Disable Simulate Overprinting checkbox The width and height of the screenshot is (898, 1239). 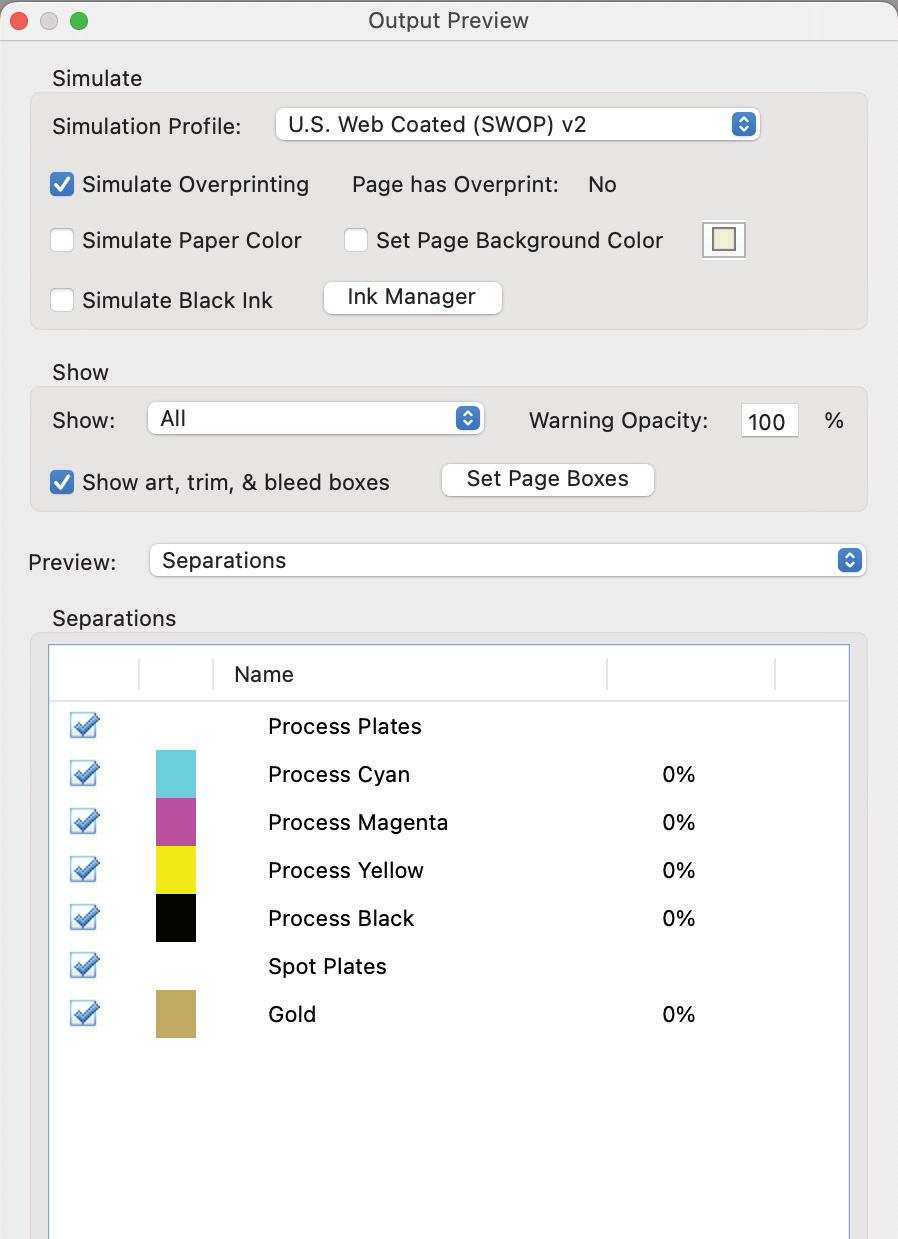(62, 184)
